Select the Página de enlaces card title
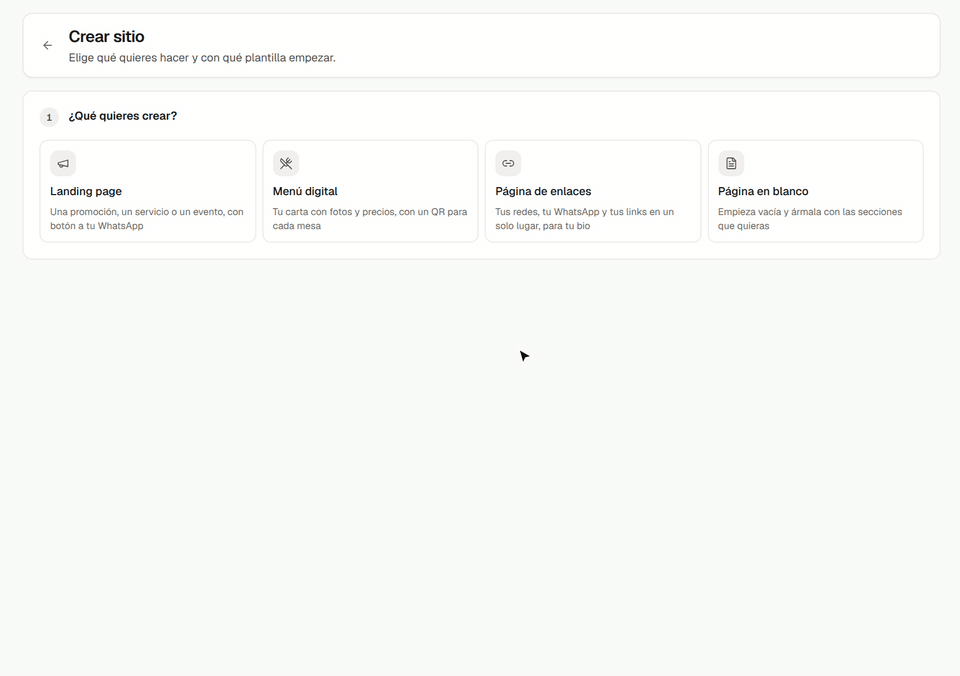Image resolution: width=960 pixels, height=676 pixels. 543,191
